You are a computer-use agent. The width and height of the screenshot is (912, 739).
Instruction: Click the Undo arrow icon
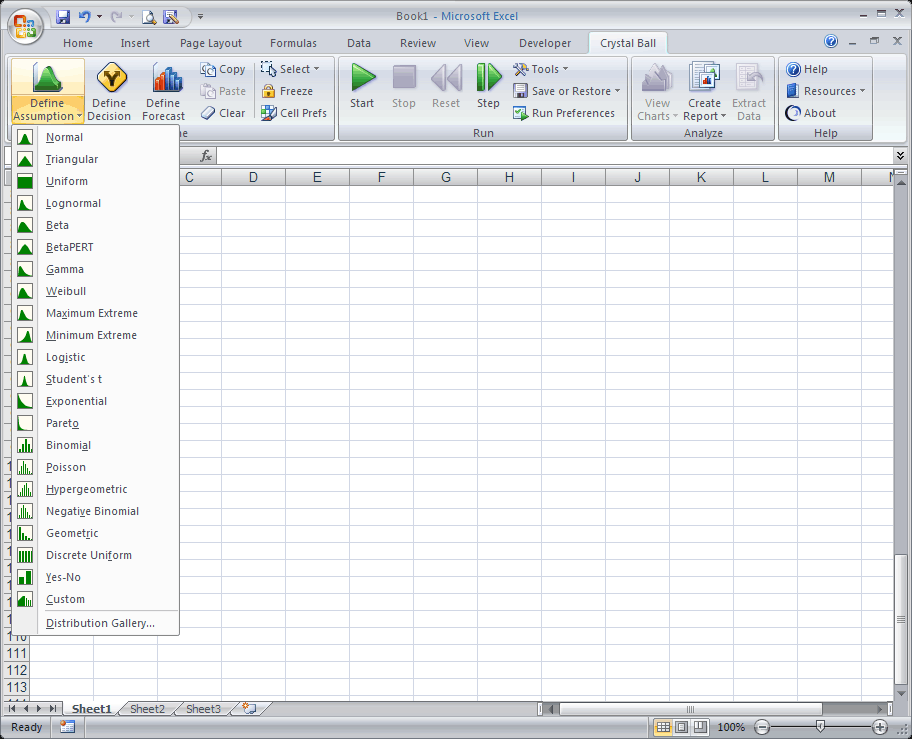[x=85, y=17]
